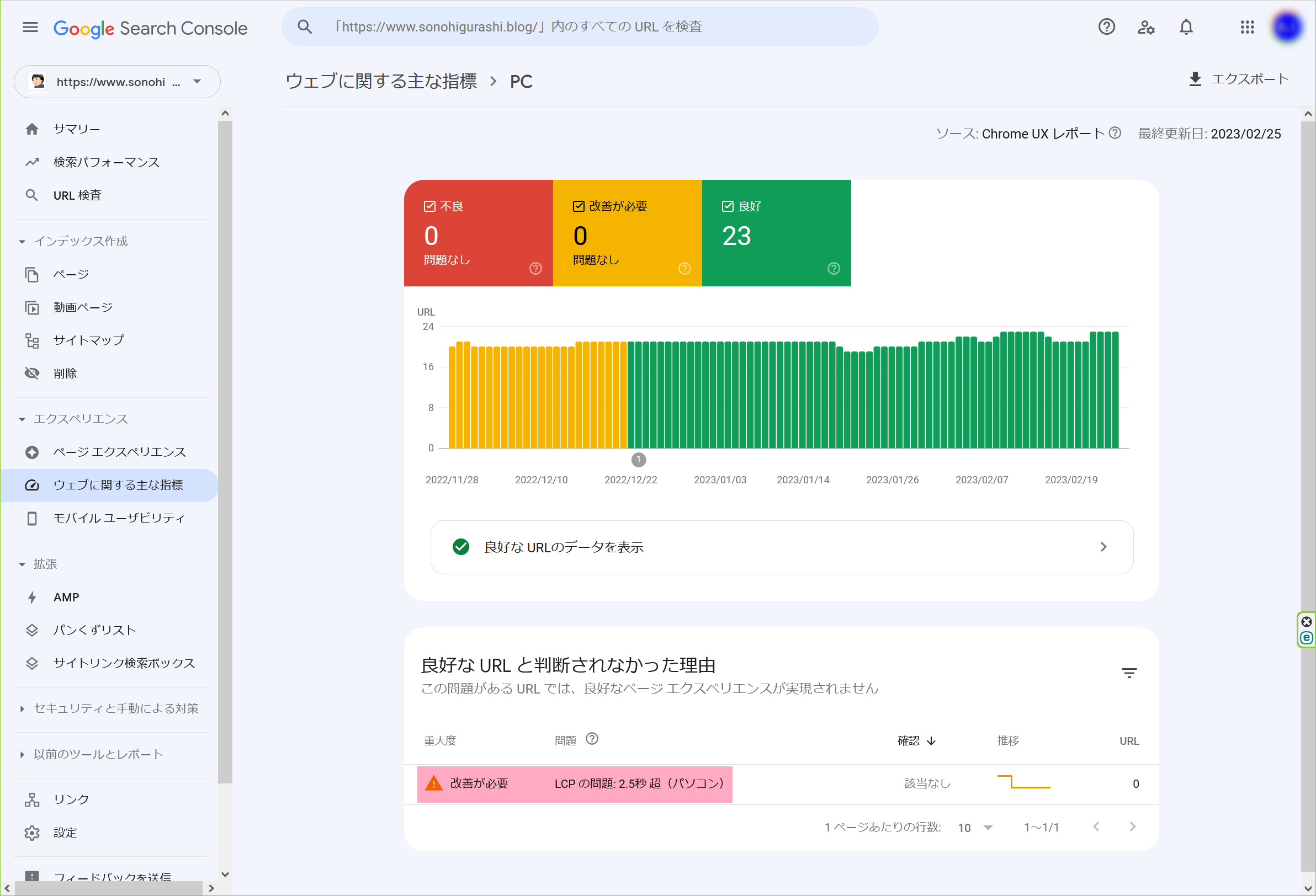Click the yellow 改善が必要 status card
Image resolution: width=1316 pixels, height=896 pixels.
point(627,233)
